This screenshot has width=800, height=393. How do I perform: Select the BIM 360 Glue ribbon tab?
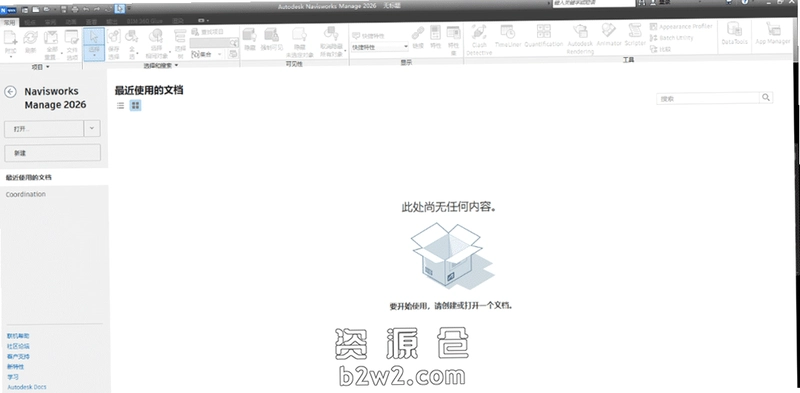[x=145, y=21]
